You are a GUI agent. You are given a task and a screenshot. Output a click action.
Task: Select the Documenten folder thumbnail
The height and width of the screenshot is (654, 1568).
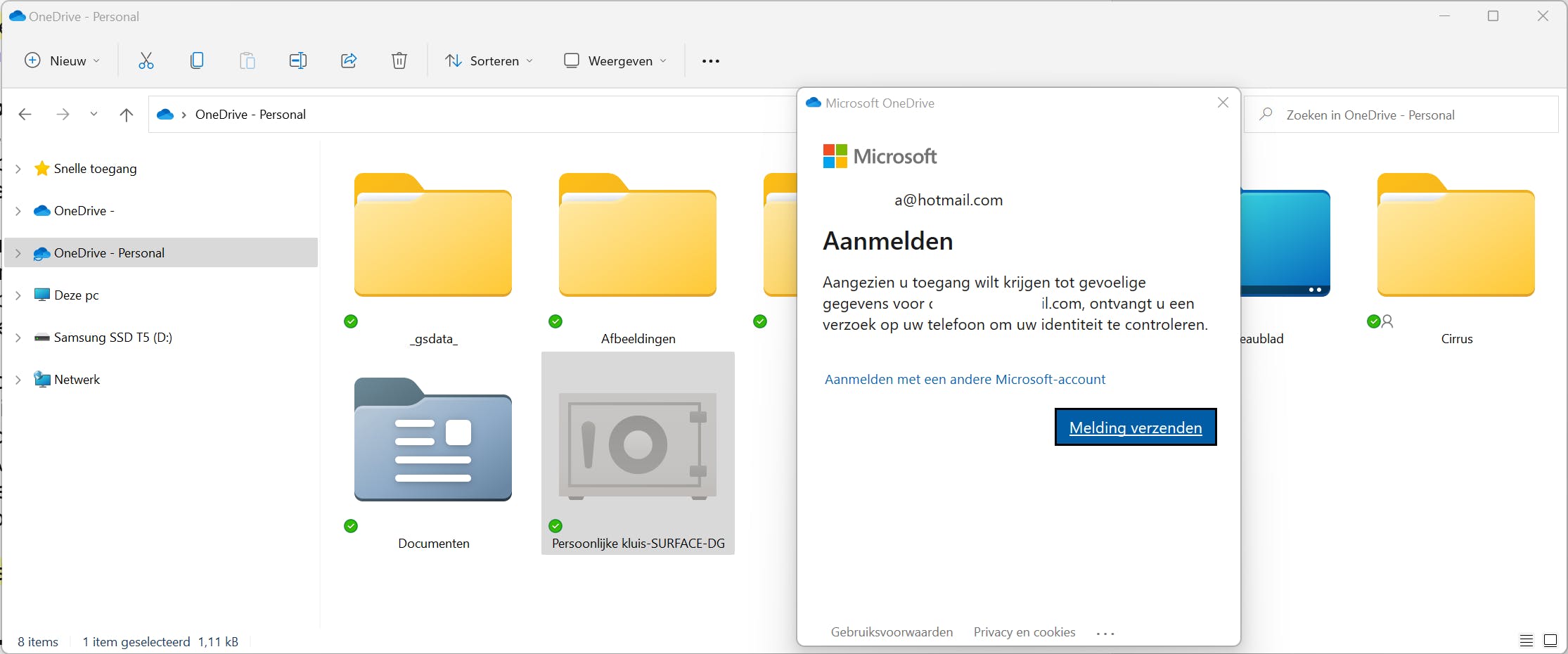point(433,440)
